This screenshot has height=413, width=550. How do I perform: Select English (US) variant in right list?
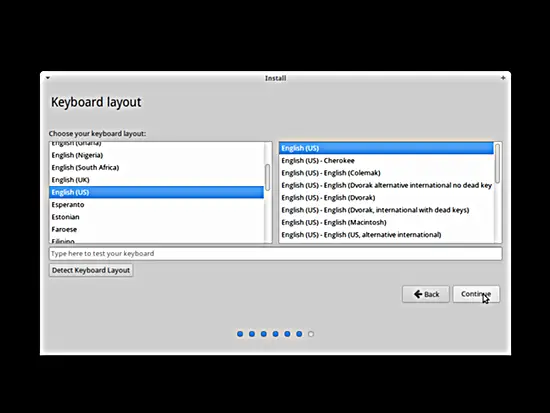click(x=386, y=148)
